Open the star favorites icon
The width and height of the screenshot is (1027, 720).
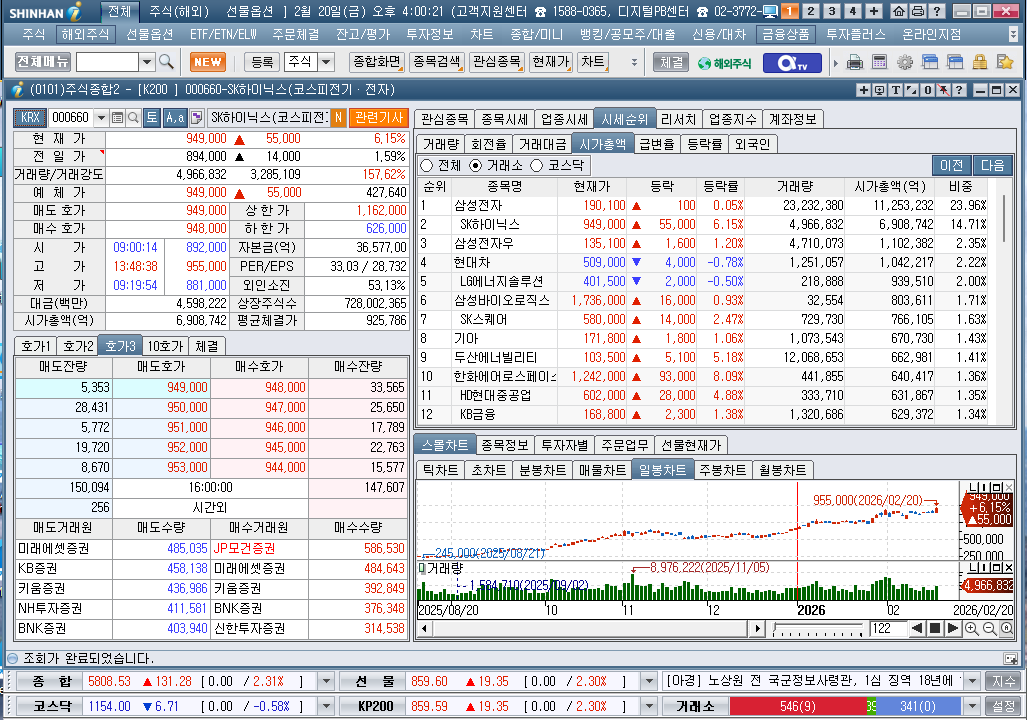[1005, 62]
